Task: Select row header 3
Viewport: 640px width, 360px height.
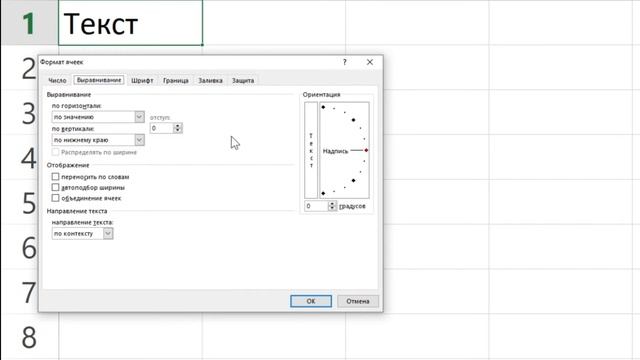Action: click(20, 113)
